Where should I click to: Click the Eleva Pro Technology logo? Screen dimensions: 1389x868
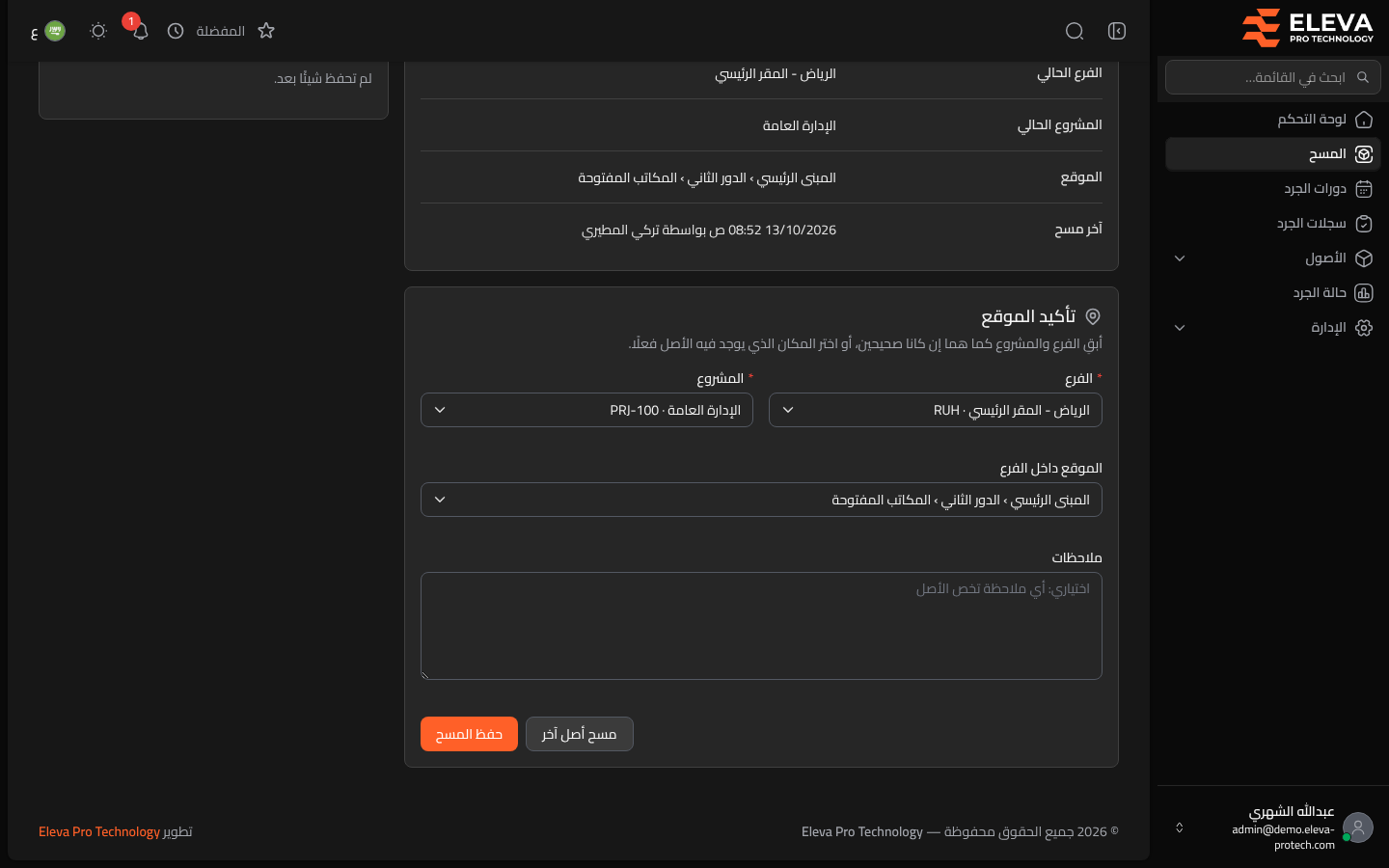point(1307,28)
